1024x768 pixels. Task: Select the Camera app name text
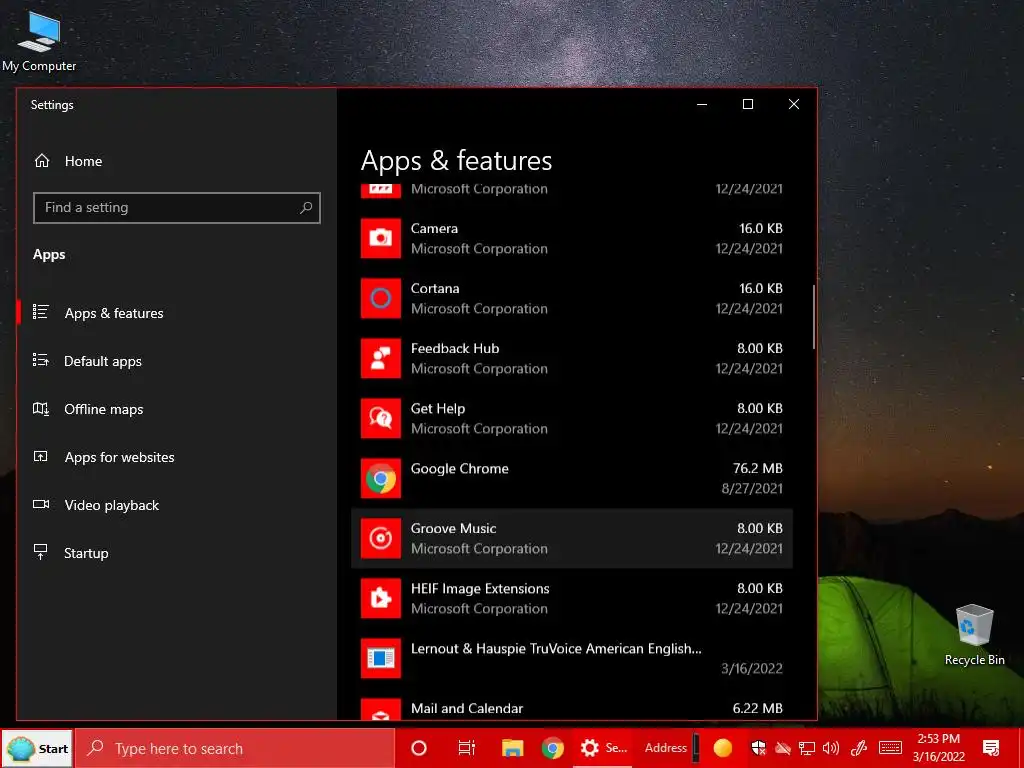click(434, 229)
